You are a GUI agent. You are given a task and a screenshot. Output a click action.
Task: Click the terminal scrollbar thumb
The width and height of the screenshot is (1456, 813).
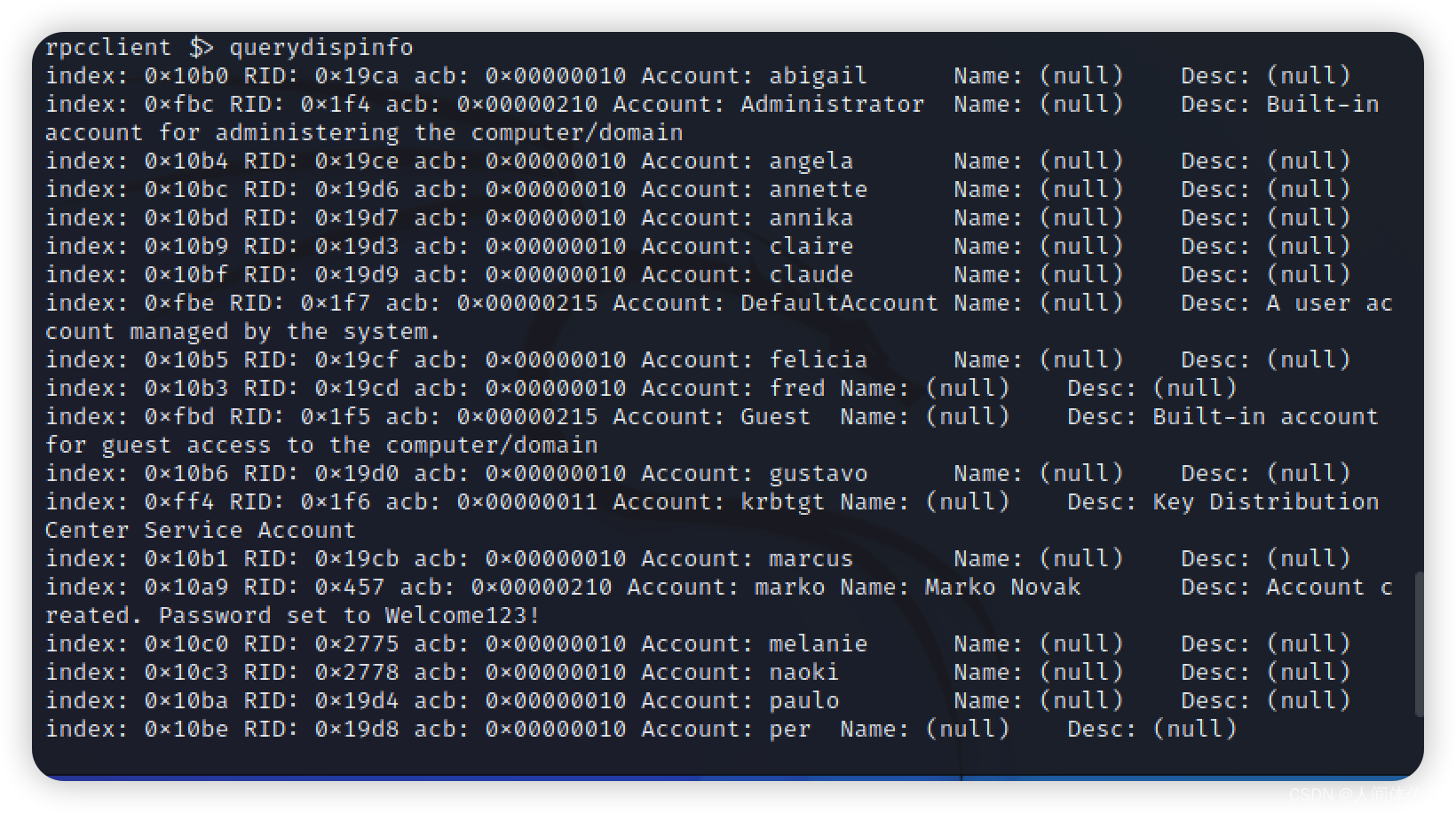[x=1418, y=643]
